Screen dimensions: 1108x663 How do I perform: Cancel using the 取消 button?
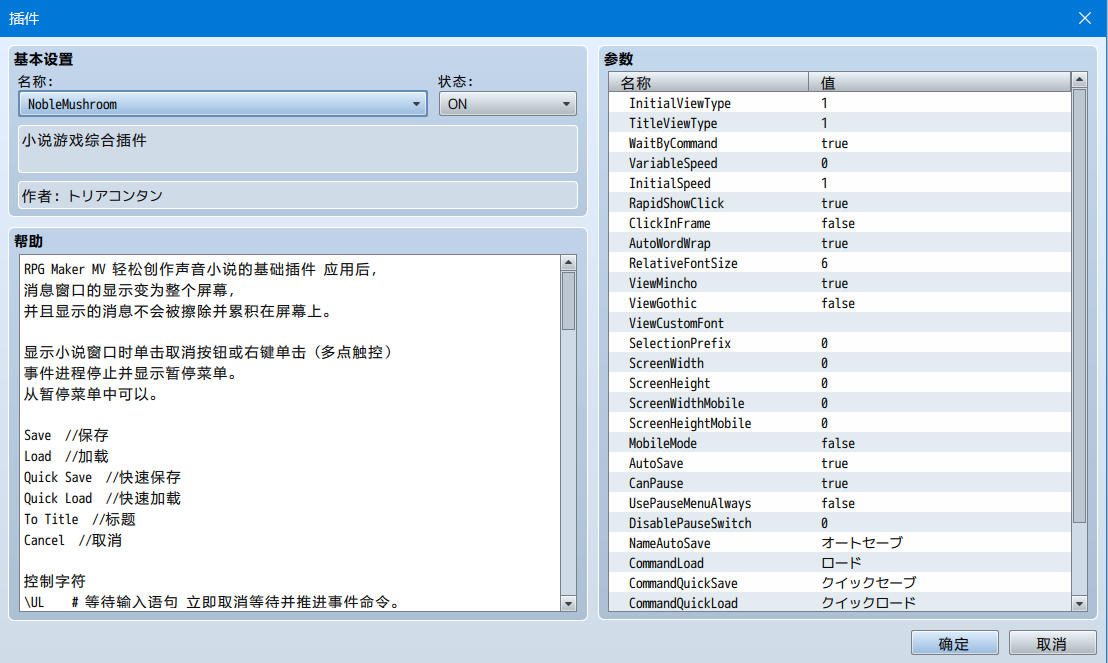[1051, 643]
